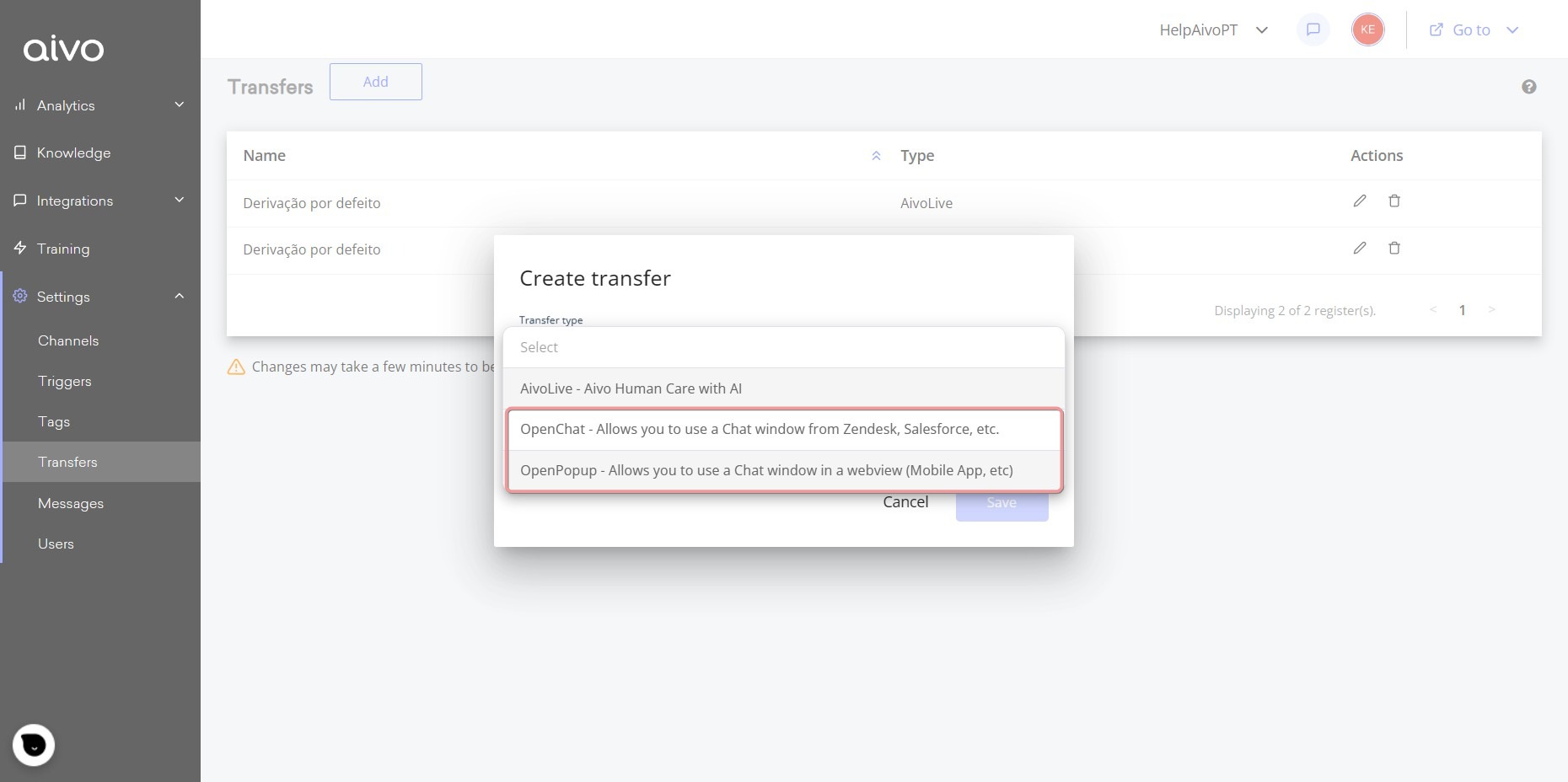Viewport: 1568px width, 782px height.
Task: Cancel the Create transfer dialog
Action: click(905, 502)
